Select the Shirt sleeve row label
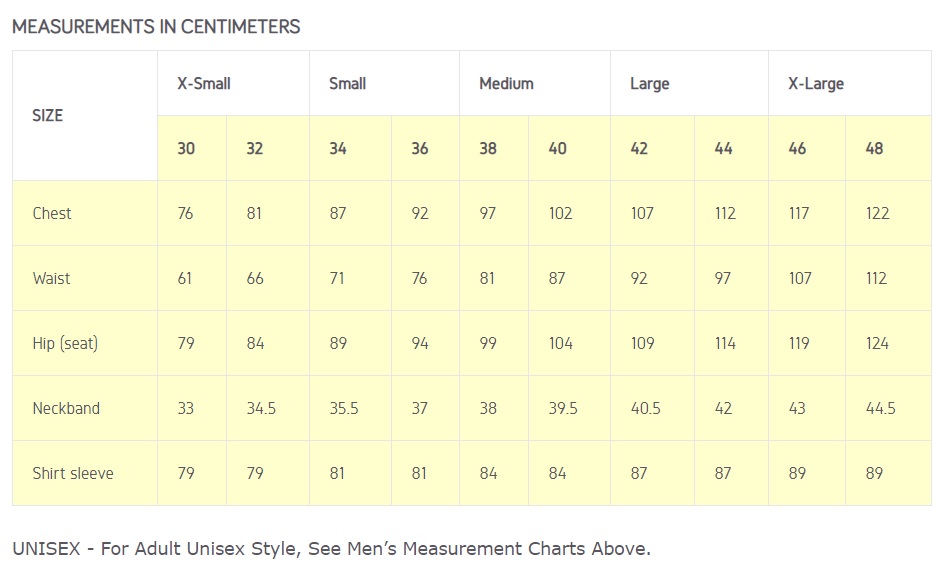Screen dimensions: 947x581 point(73,473)
